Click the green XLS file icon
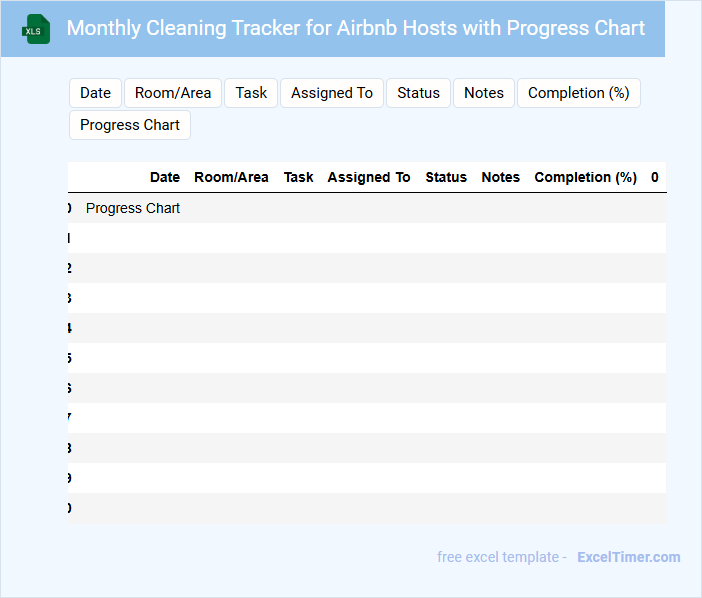The image size is (702, 598). 36,29
